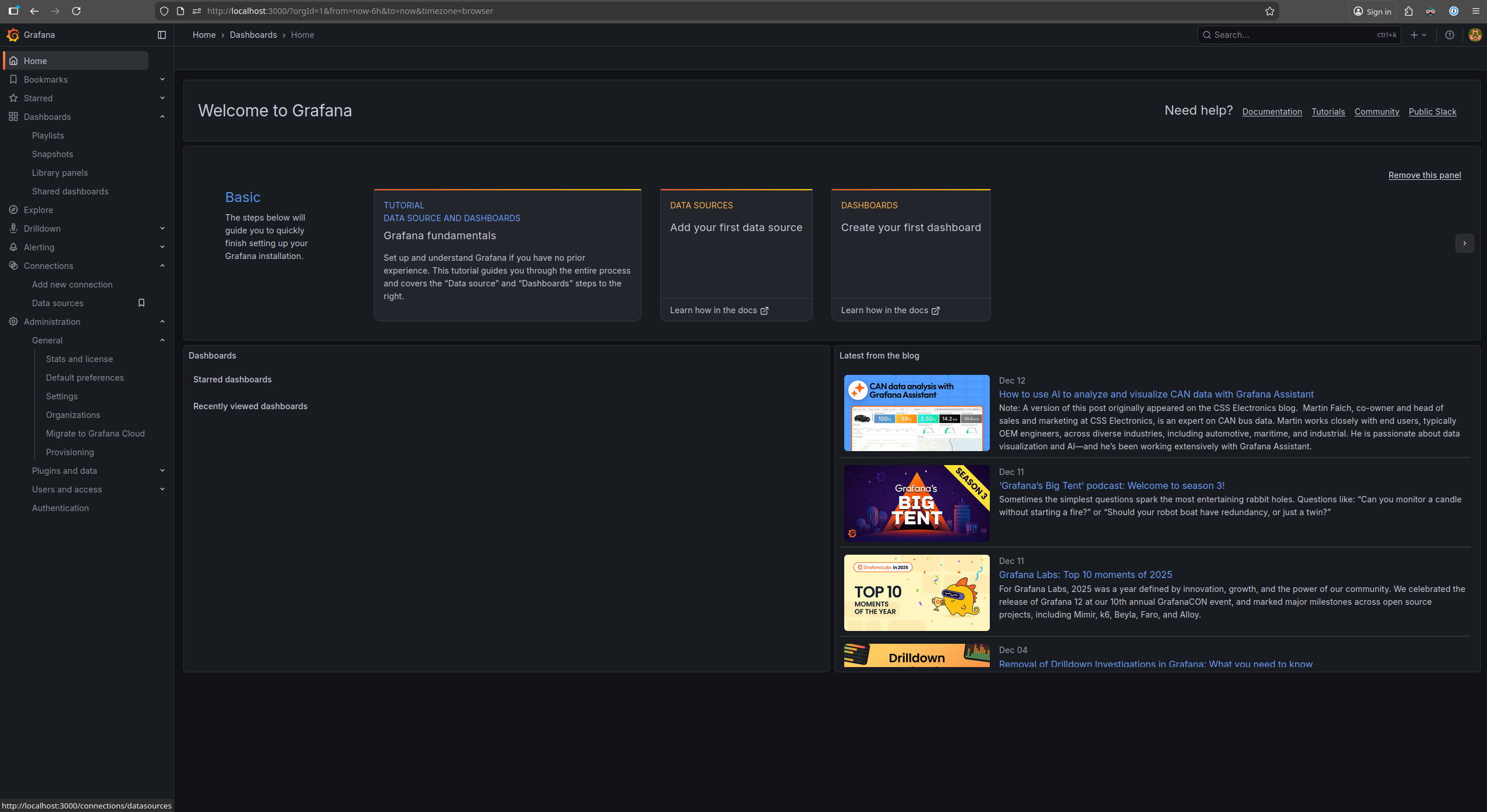The width and height of the screenshot is (1487, 812).
Task: Bookmark this page with star icon
Action: [x=1270, y=11]
